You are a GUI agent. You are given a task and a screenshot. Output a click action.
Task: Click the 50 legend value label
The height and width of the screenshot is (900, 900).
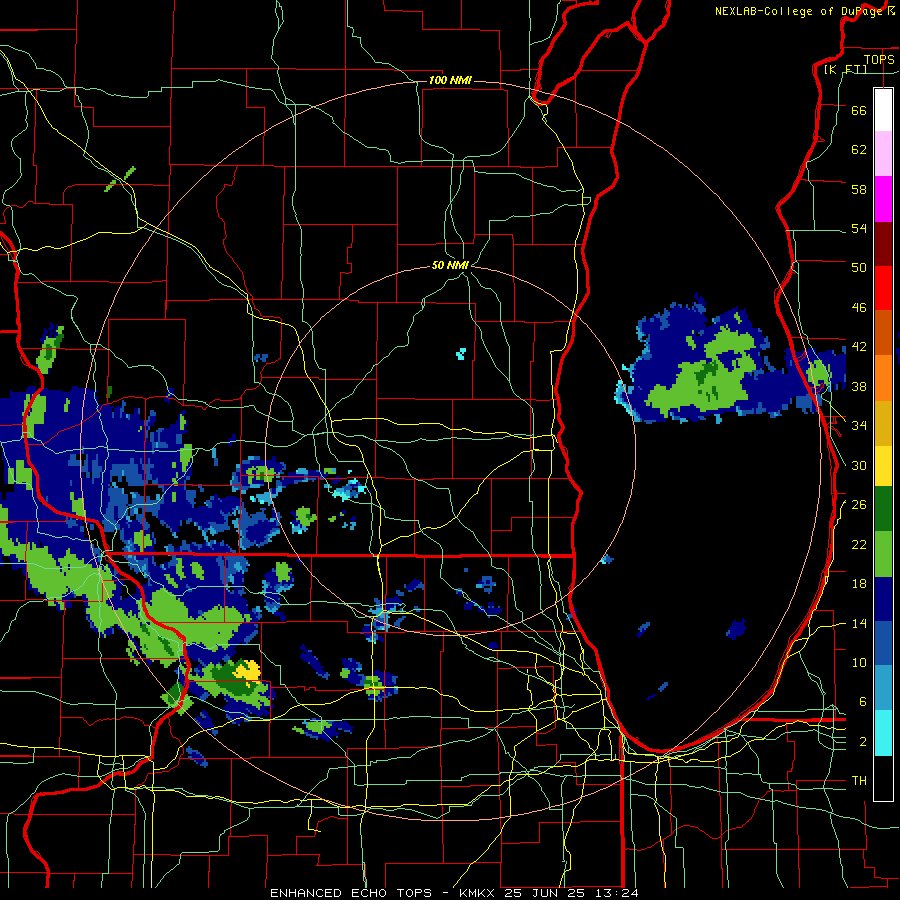pos(859,267)
